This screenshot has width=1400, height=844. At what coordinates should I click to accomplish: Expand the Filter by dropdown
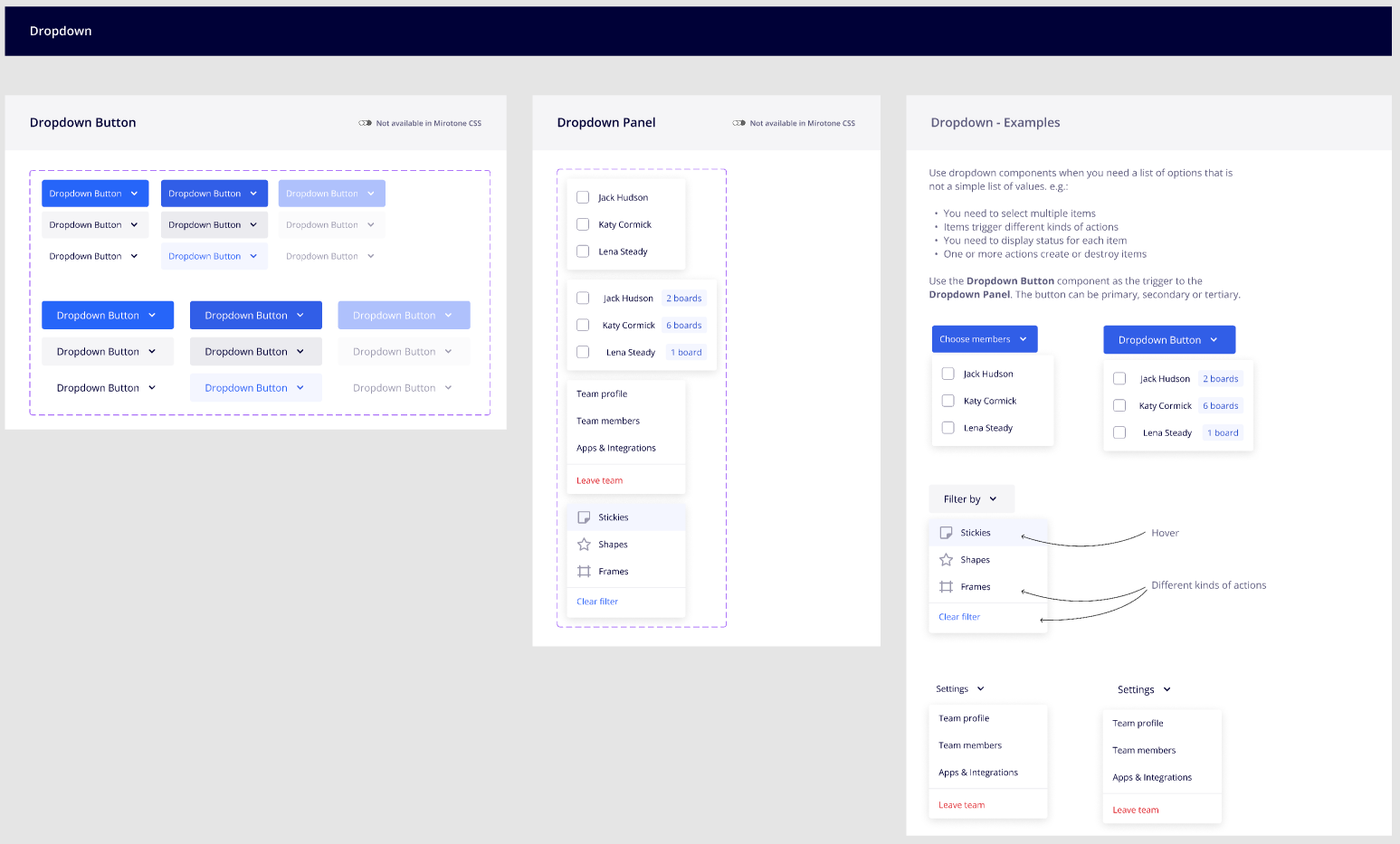tap(970, 499)
